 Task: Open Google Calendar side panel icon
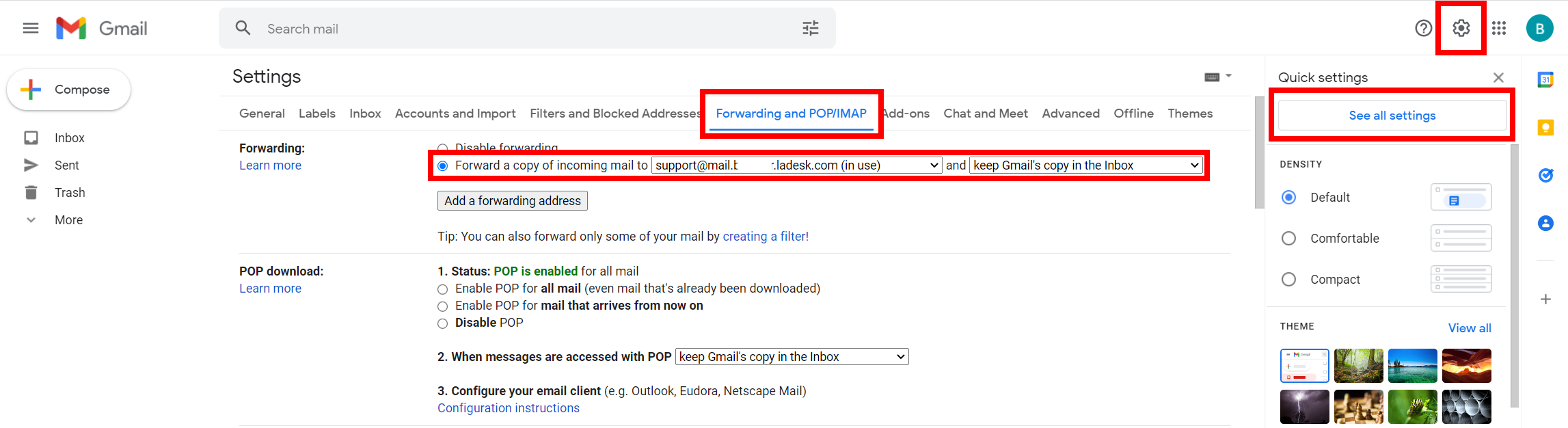pyautogui.click(x=1545, y=79)
